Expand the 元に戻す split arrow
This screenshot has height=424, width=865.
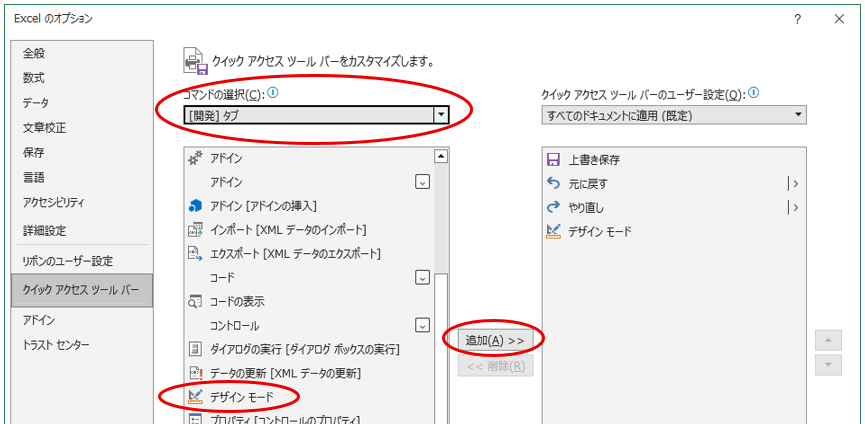click(x=794, y=184)
